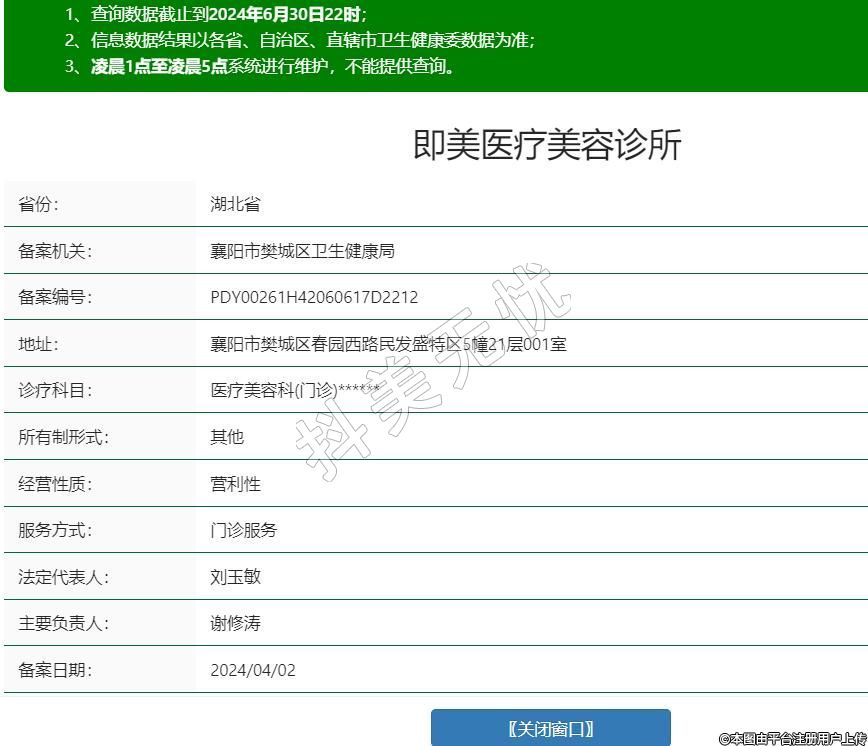Click the 凌晨1点至凌晨5点 maintenance notice line

click(x=260, y=67)
